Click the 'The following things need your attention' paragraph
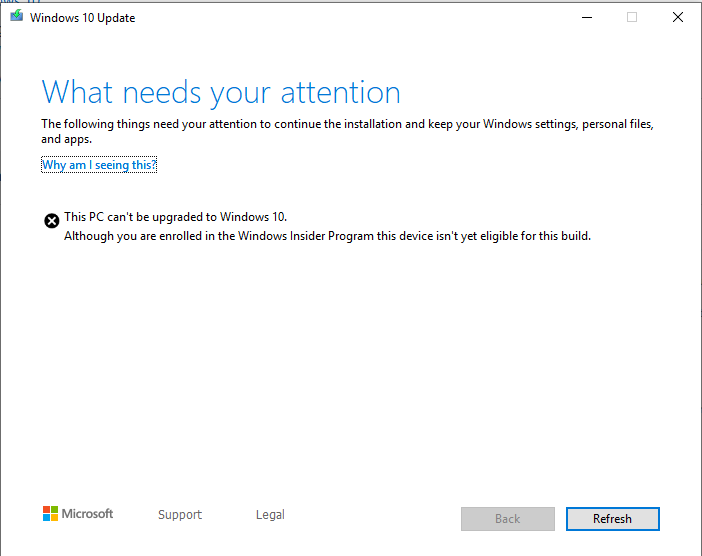 tap(347, 131)
